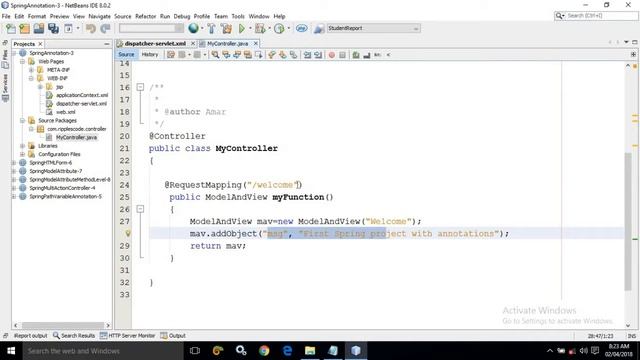Switch to MyController.java tab
This screenshot has height=360, width=640.
point(227,44)
